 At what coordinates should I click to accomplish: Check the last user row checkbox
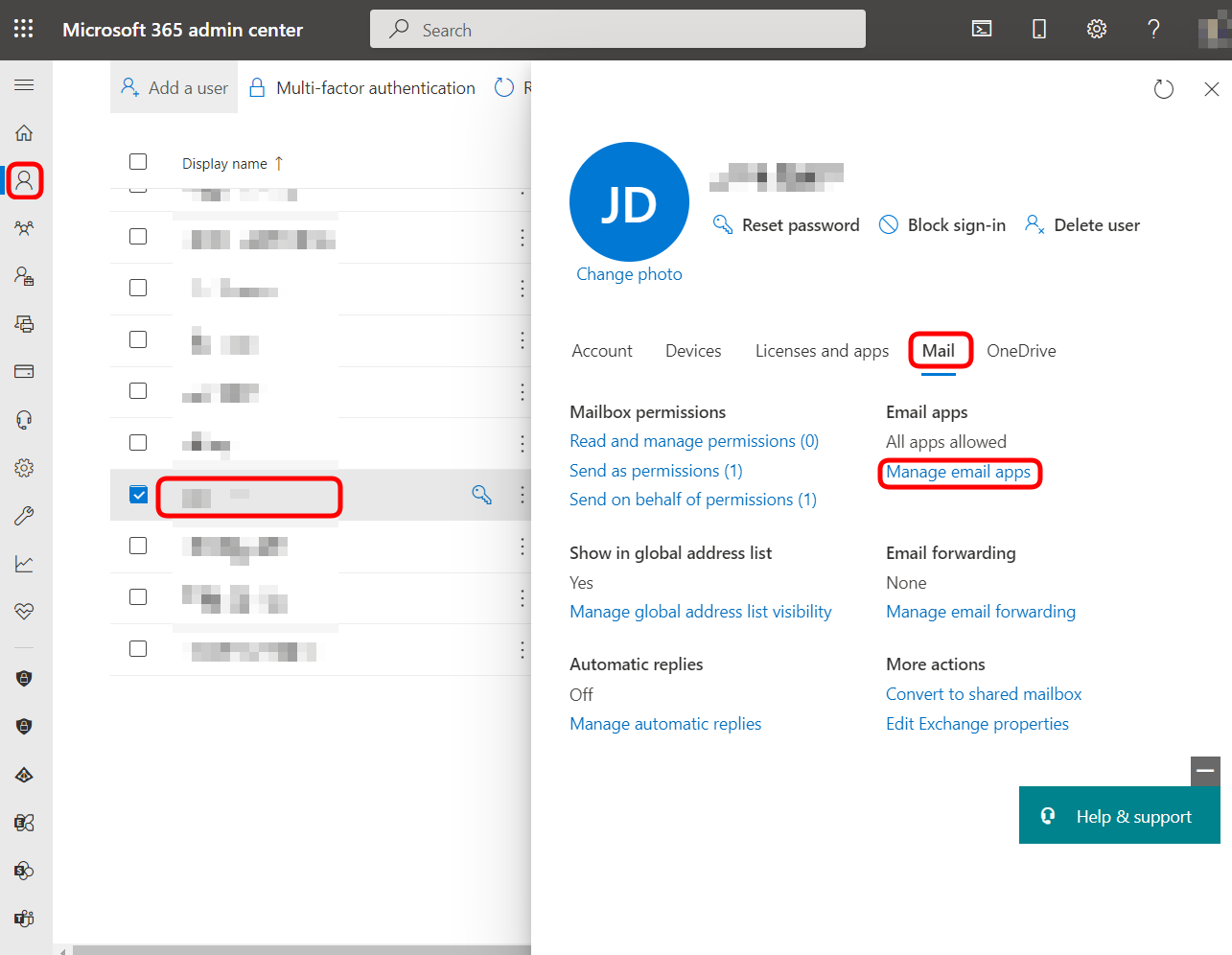point(138,649)
